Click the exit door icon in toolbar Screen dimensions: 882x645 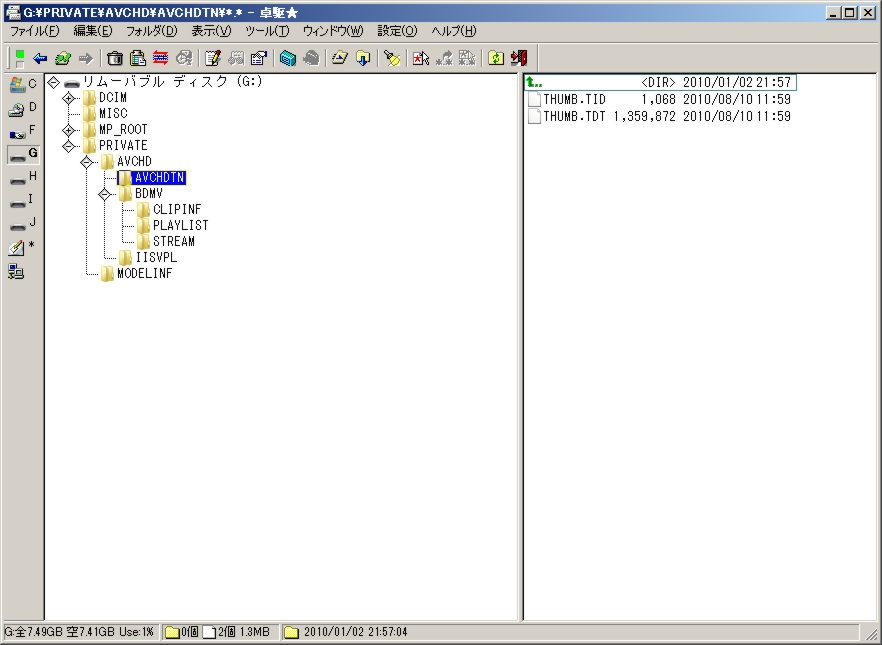pyautogui.click(x=518, y=58)
